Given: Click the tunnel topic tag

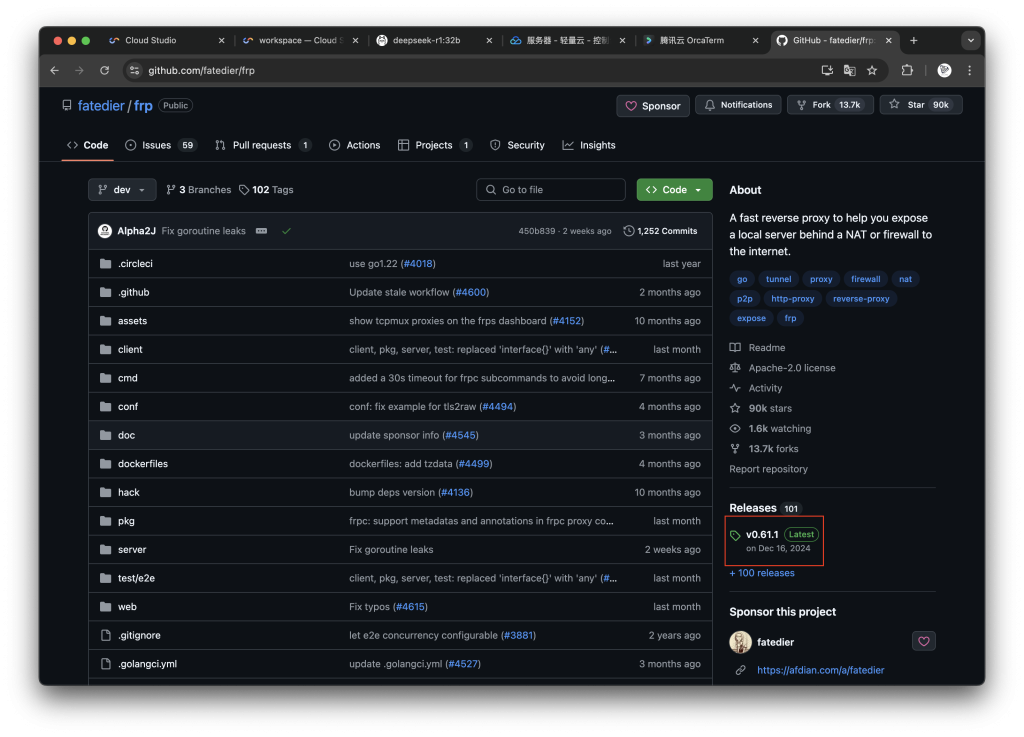Looking at the screenshot, I should pyautogui.click(x=778, y=279).
